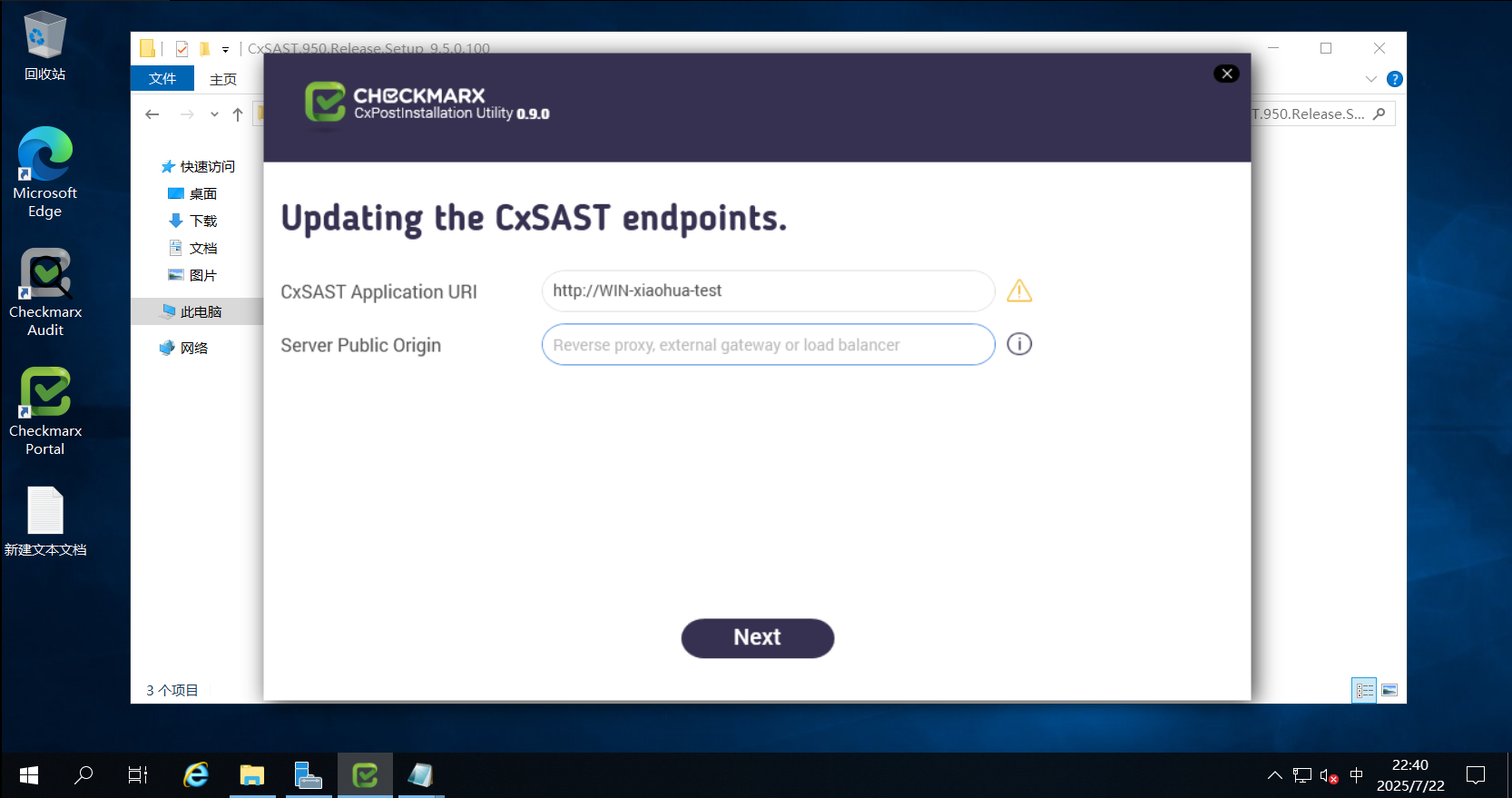Select 此电脑 in navigation pane

pos(191,311)
